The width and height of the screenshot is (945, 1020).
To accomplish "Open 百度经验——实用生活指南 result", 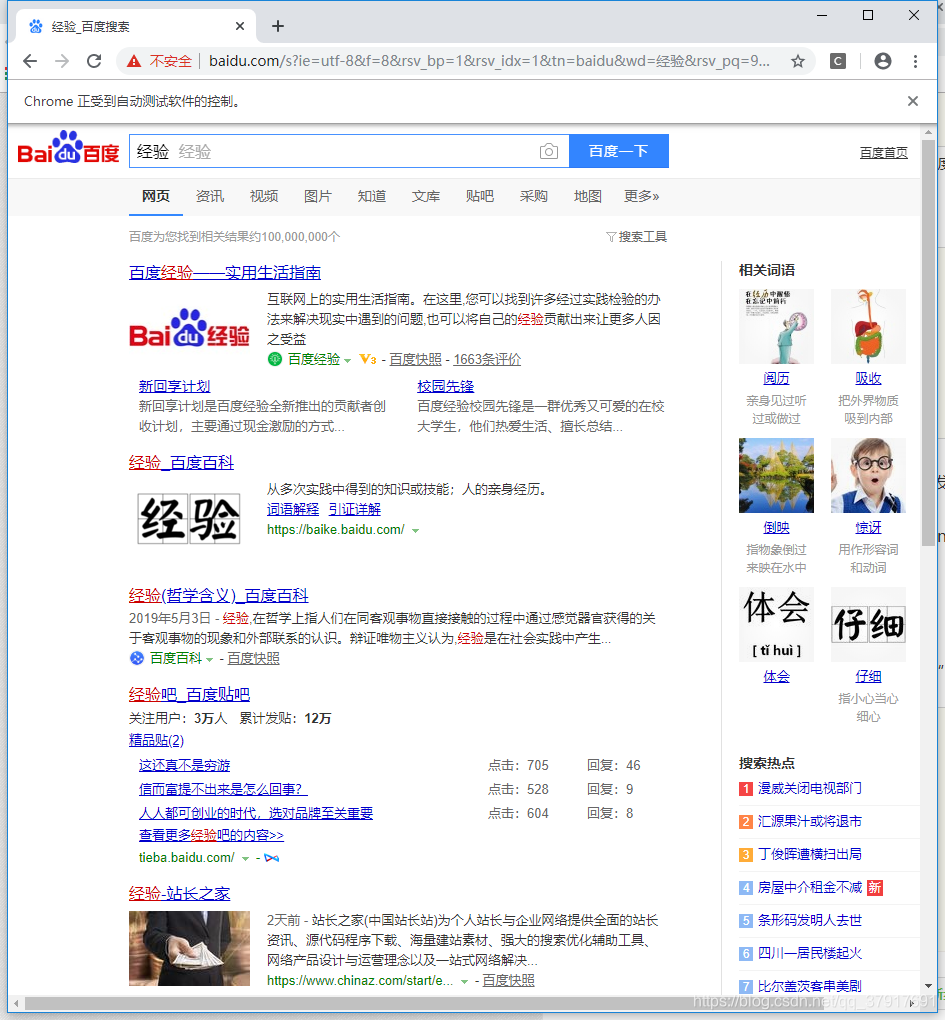I will [225, 273].
